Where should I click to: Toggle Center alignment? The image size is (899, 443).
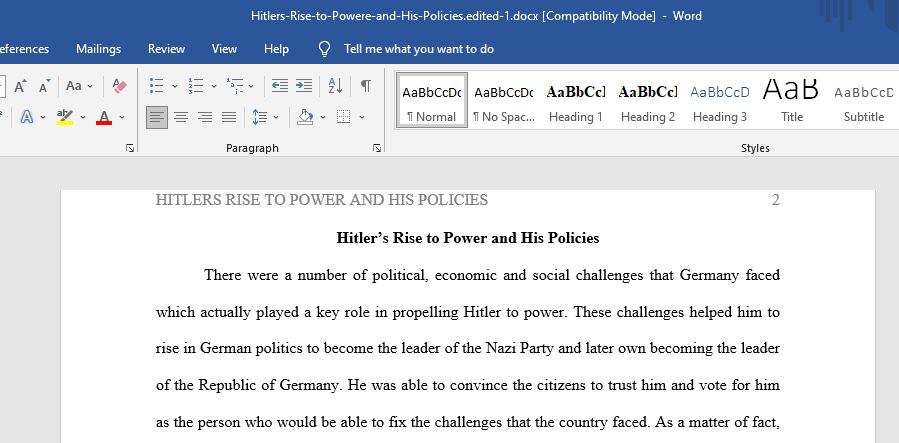pos(181,117)
